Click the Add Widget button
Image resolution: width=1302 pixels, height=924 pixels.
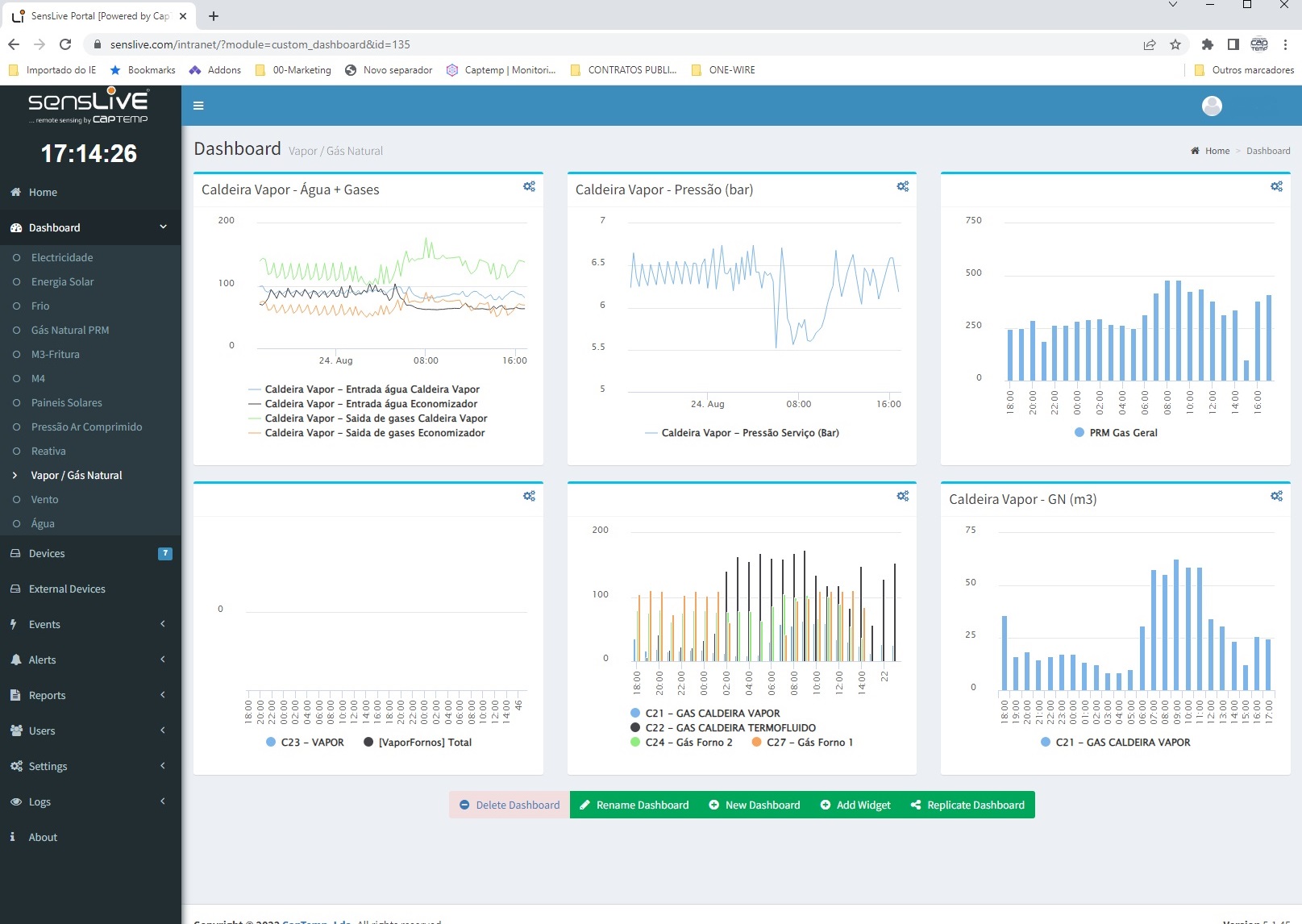pos(855,805)
